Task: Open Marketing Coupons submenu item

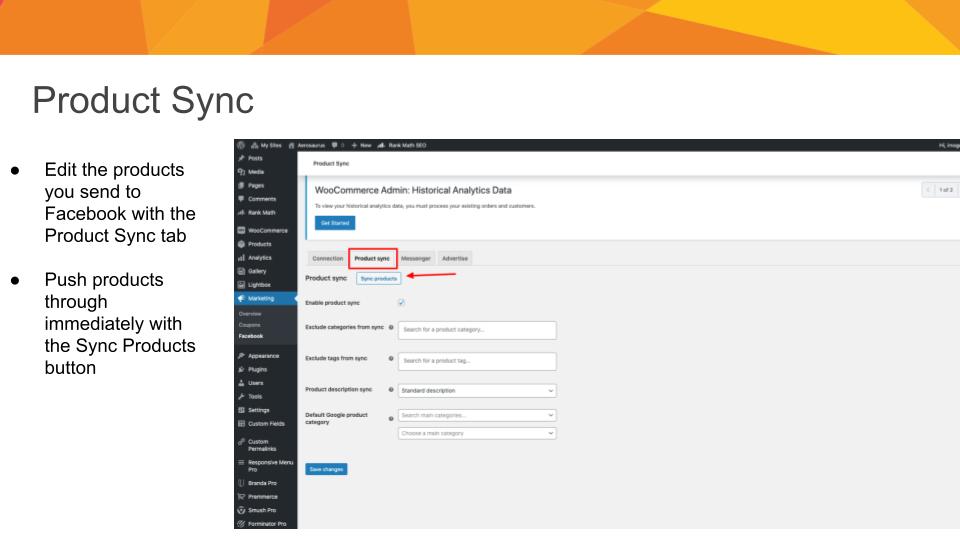Action: tap(249, 325)
